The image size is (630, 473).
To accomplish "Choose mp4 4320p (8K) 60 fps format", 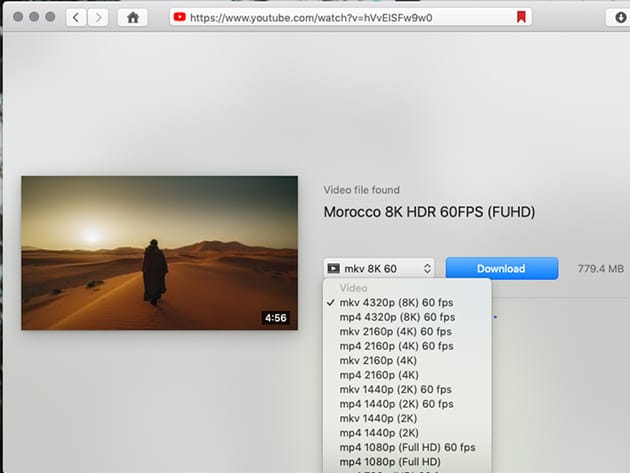I will coord(397,317).
